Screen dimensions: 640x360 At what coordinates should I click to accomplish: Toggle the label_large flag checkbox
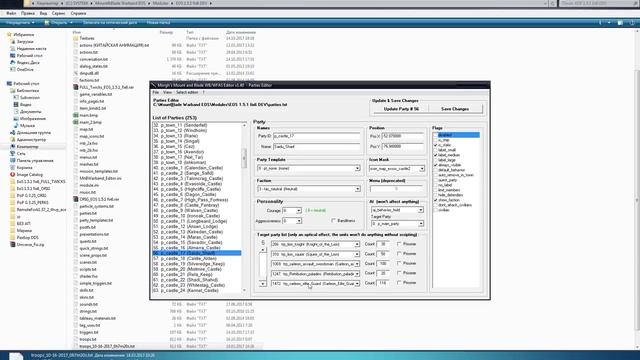click(436, 160)
